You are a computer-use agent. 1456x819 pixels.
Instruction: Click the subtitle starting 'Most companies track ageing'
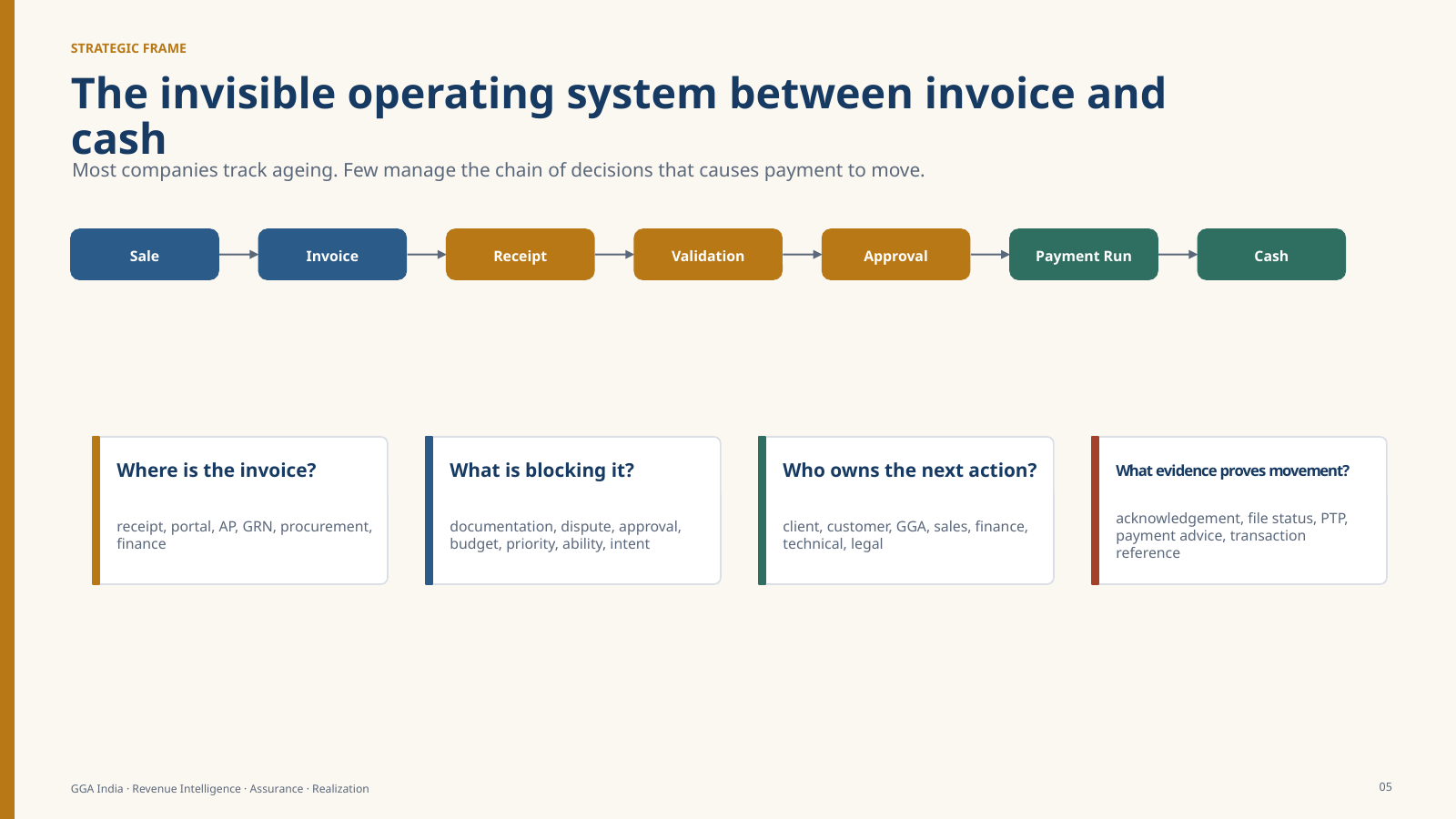(498, 170)
